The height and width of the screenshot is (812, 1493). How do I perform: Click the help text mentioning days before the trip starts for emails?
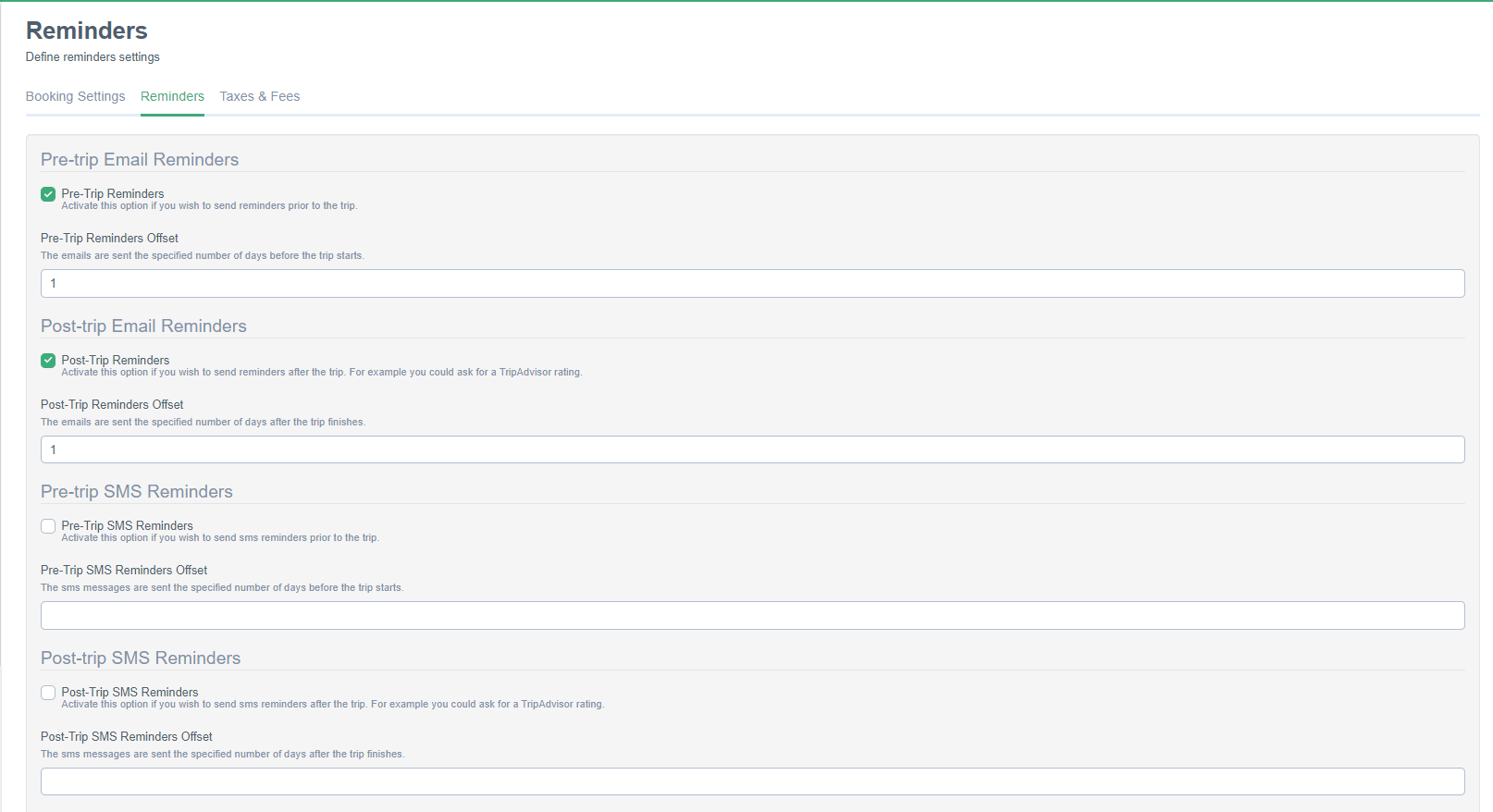pyautogui.click(x=203, y=255)
